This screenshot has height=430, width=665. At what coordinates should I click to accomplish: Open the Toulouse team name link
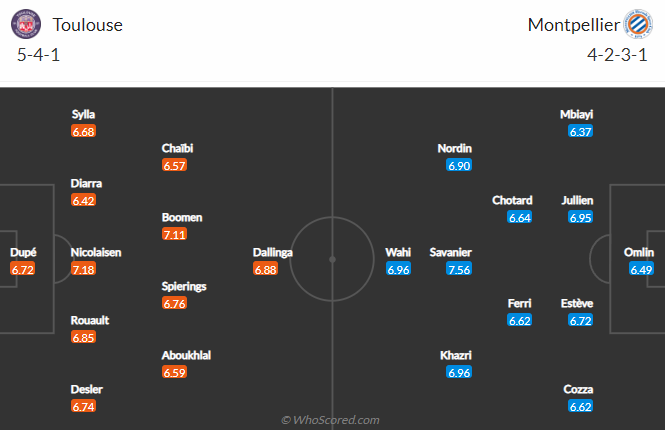[87, 25]
